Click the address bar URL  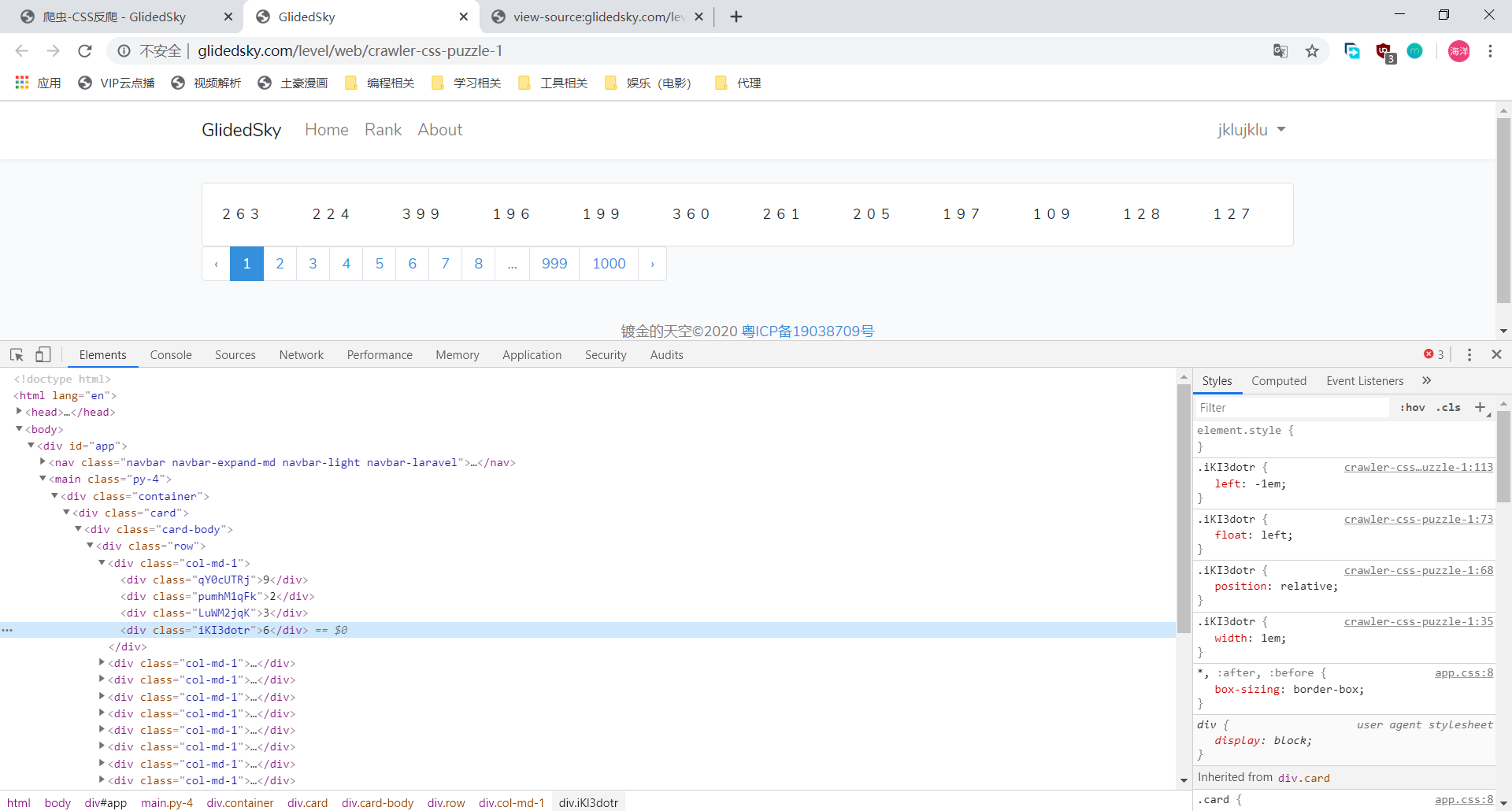(x=350, y=51)
